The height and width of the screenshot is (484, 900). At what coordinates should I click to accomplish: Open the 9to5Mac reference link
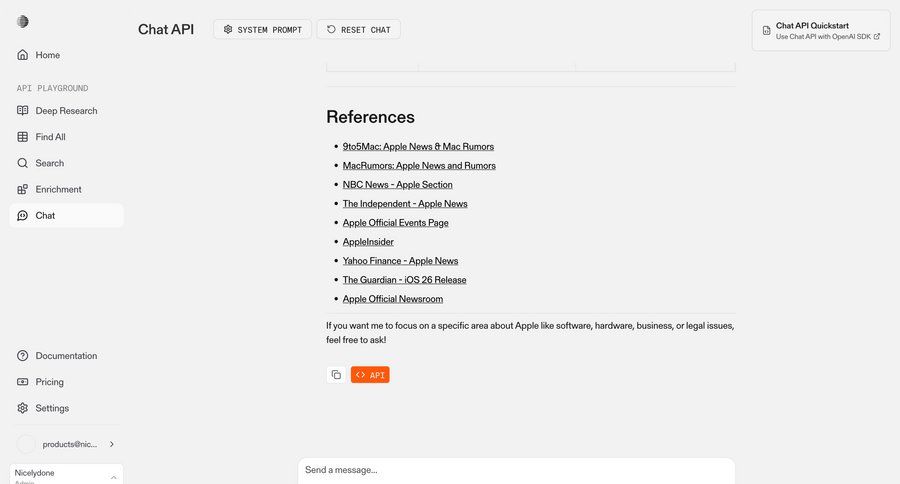point(418,146)
